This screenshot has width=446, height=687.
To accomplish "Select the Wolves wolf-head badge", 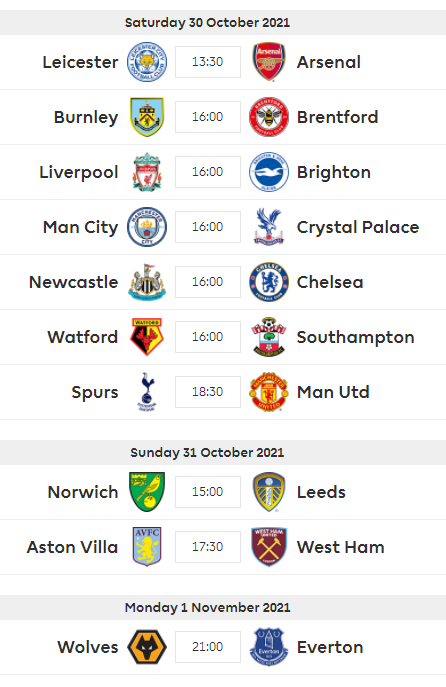I will (147, 647).
